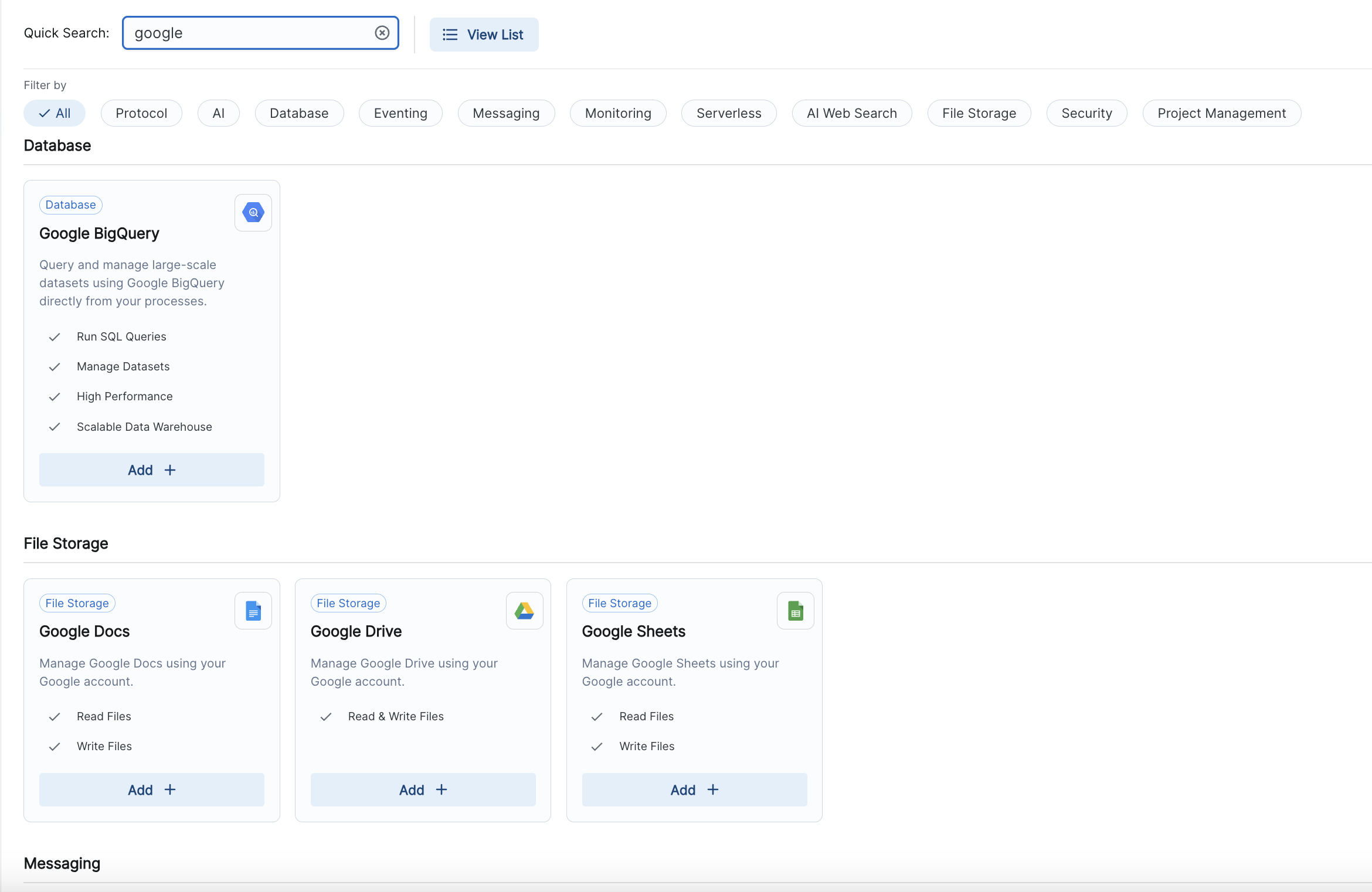Click the File Storage section heading
This screenshot has width=1372, height=892.
pos(66,544)
